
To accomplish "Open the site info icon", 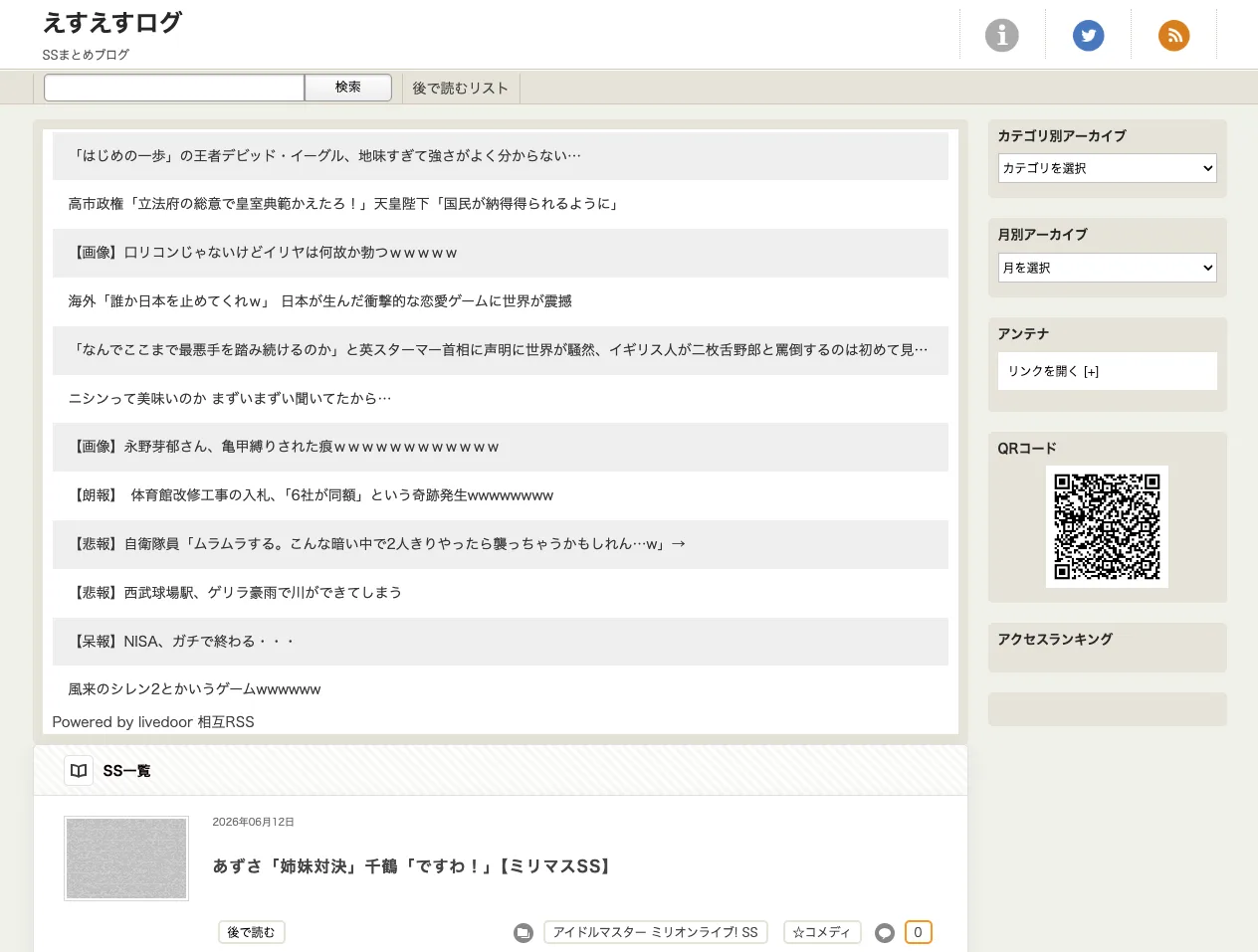I will tap(1002, 36).
